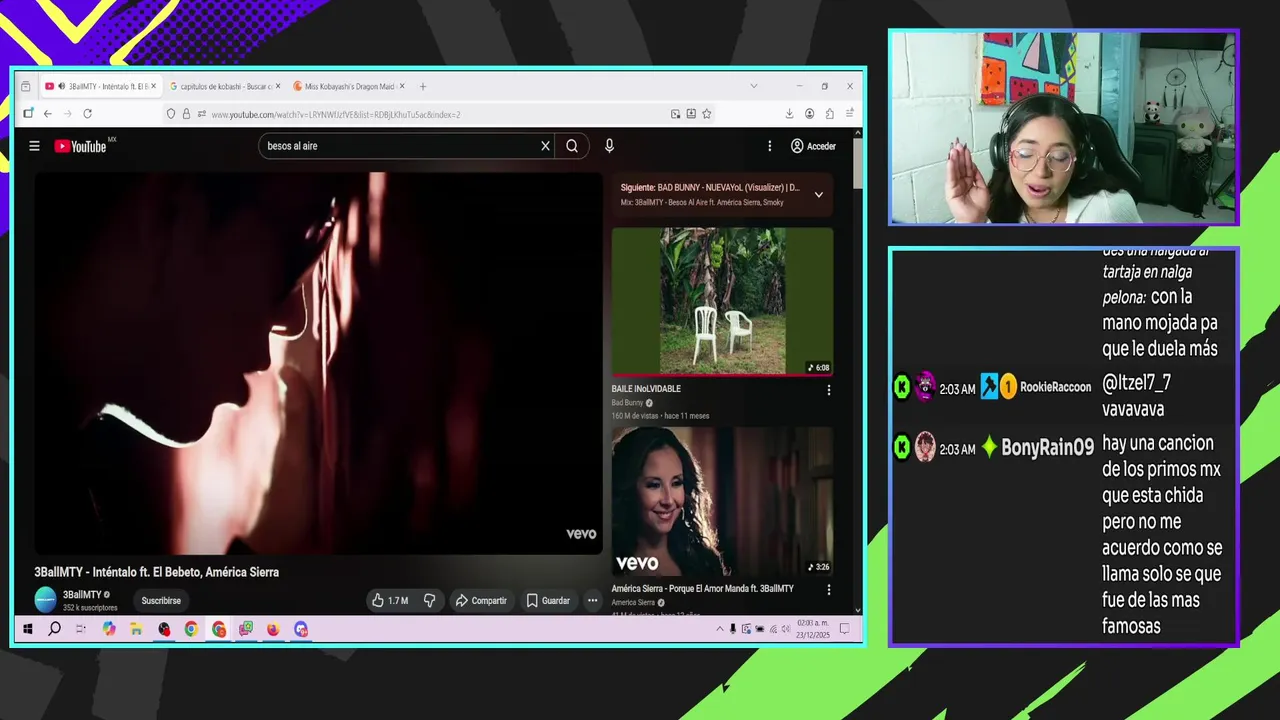
Task: Open File Explorer from the taskbar
Action: tap(136, 629)
